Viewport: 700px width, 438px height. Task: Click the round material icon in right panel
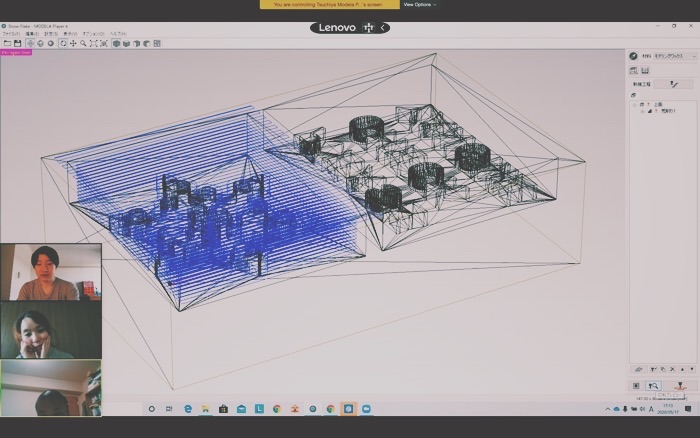pos(633,56)
